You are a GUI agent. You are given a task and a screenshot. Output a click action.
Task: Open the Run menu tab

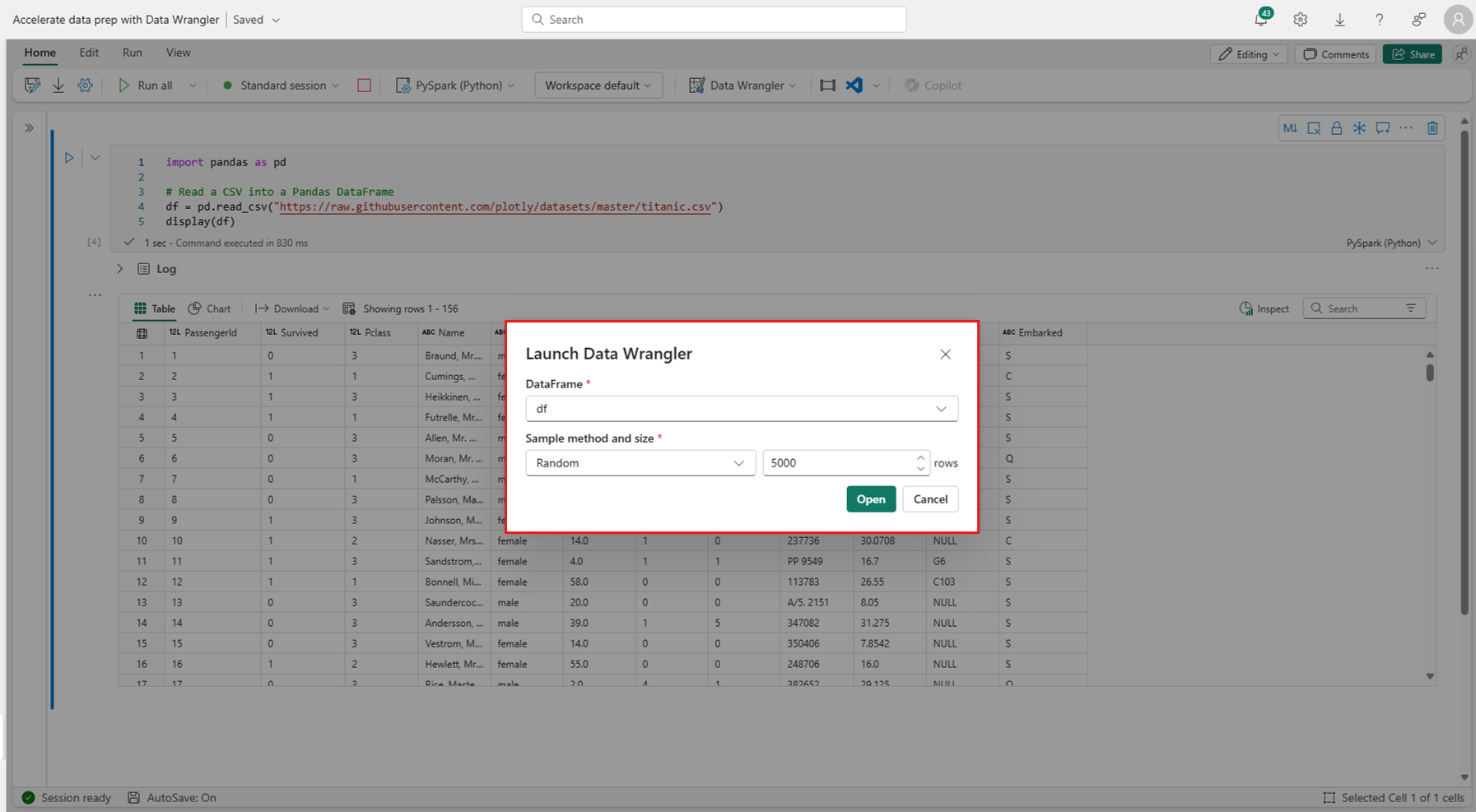pyautogui.click(x=133, y=53)
